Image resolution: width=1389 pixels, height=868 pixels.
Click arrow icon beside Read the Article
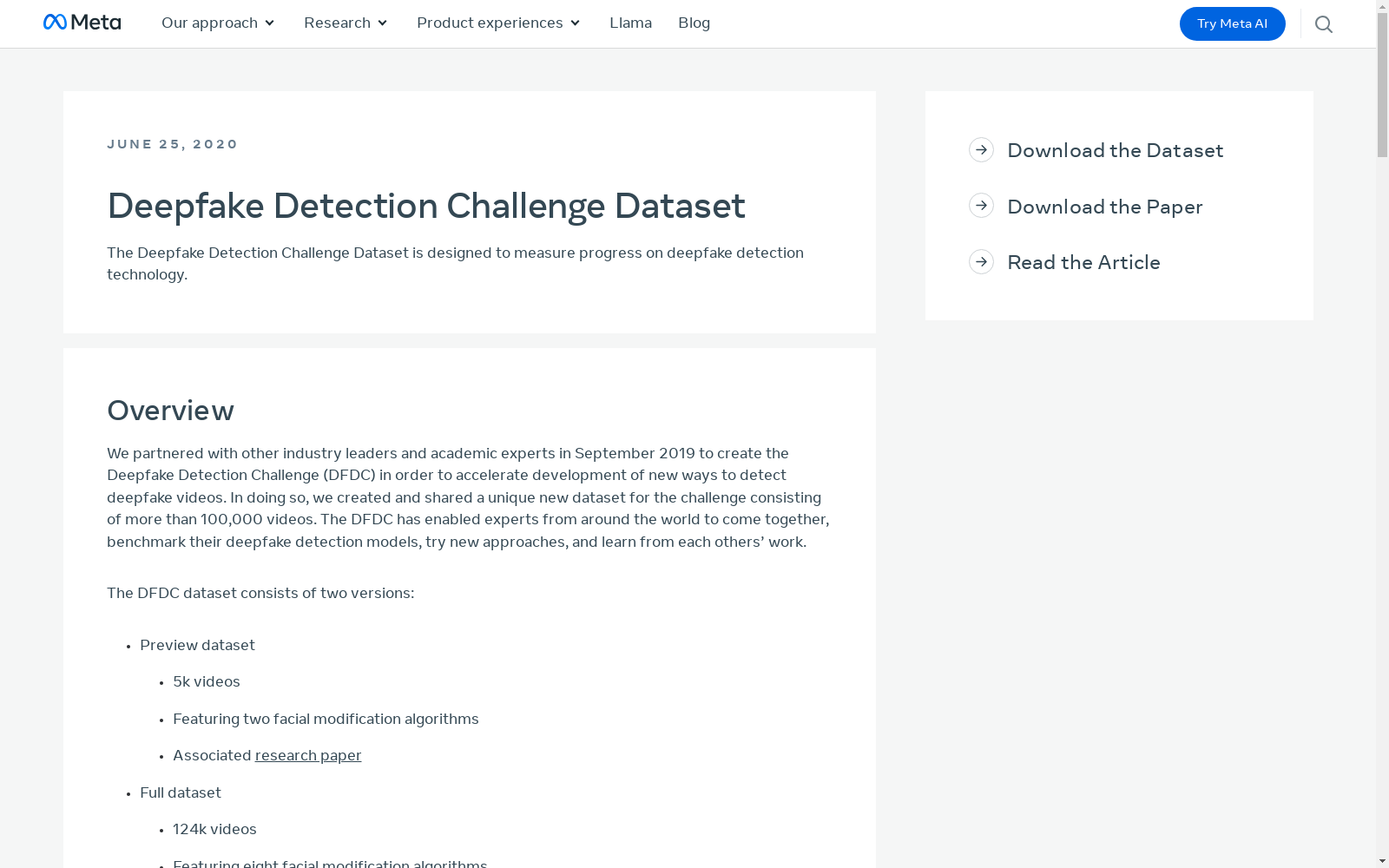point(981,261)
